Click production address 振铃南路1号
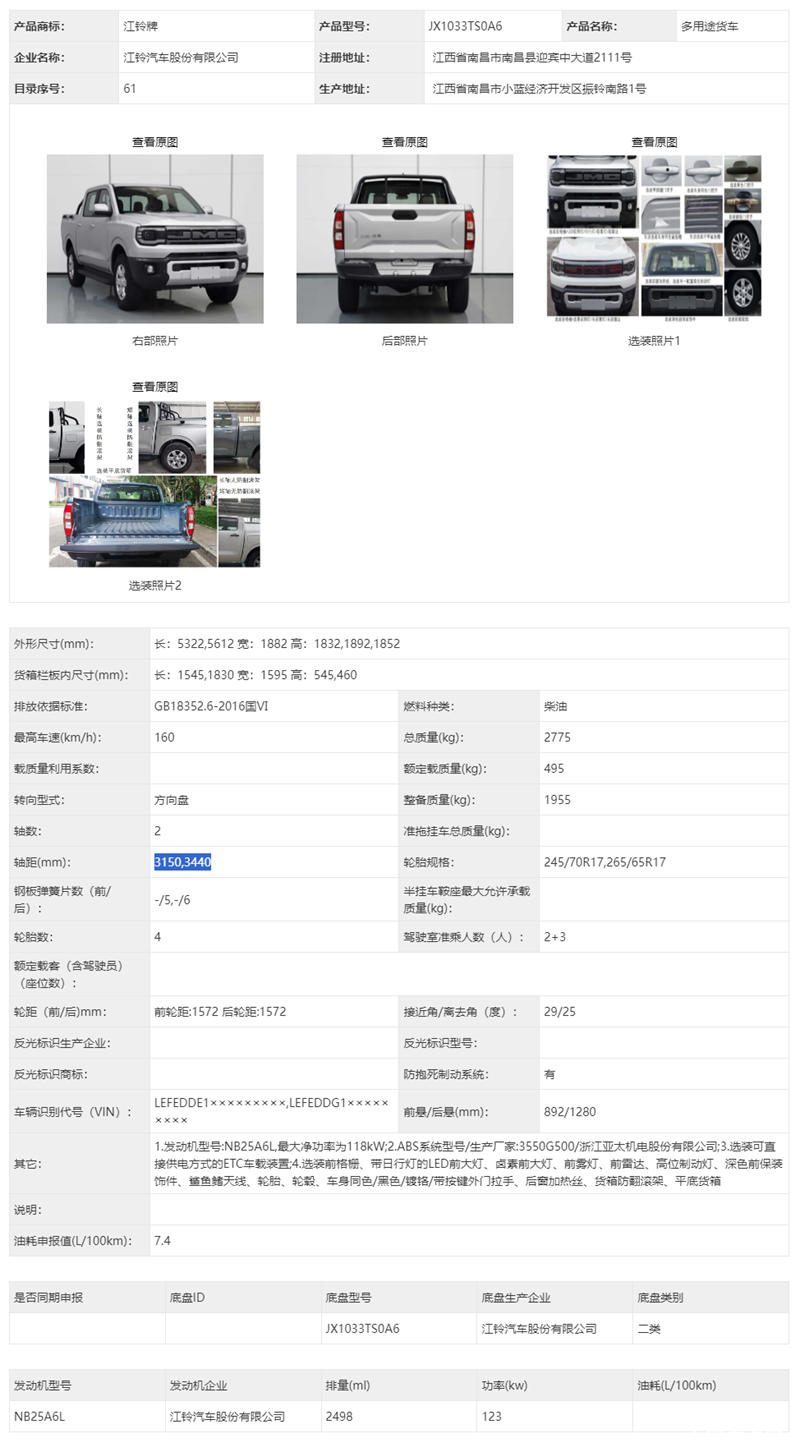Screen dimensions: 800x1452 [609, 89]
